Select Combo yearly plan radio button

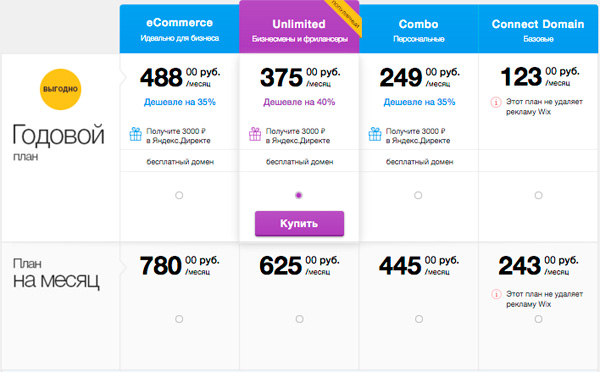click(x=418, y=195)
